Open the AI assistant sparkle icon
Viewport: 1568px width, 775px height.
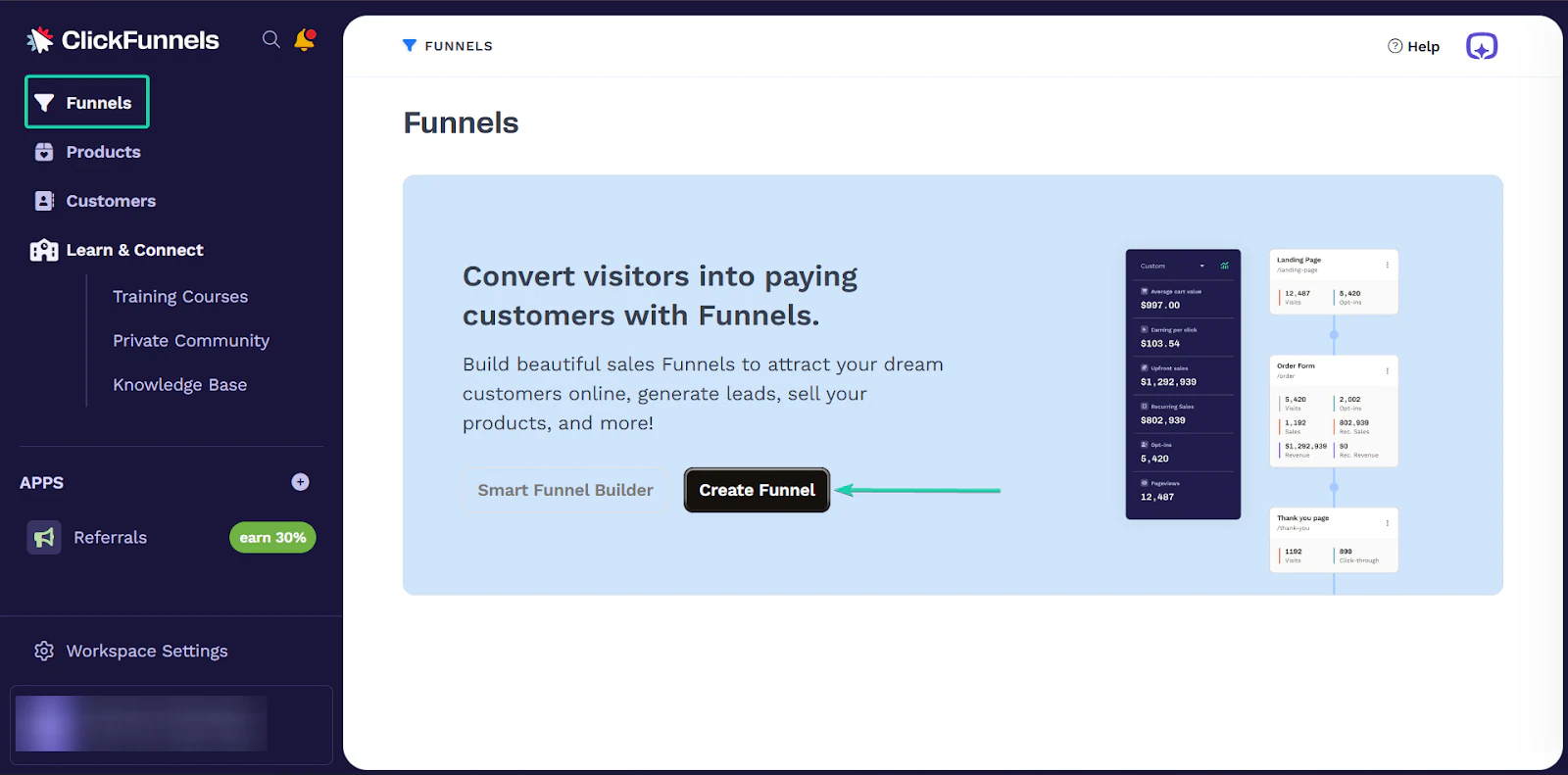pos(1482,46)
